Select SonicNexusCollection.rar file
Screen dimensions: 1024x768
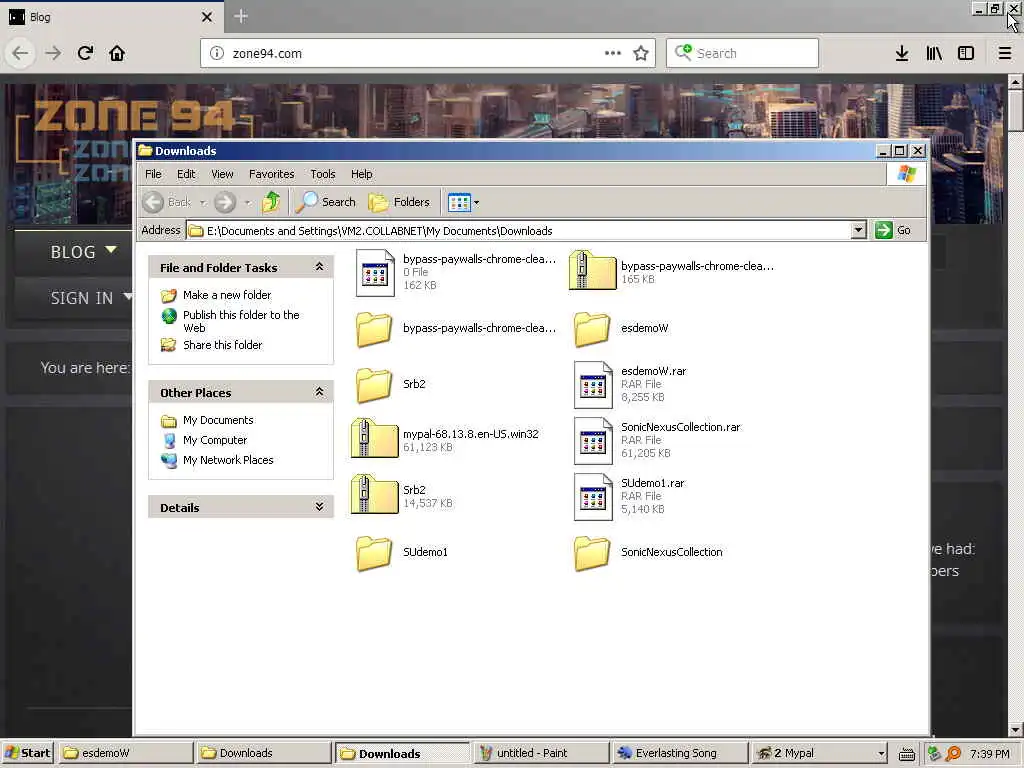pyautogui.click(x=657, y=440)
